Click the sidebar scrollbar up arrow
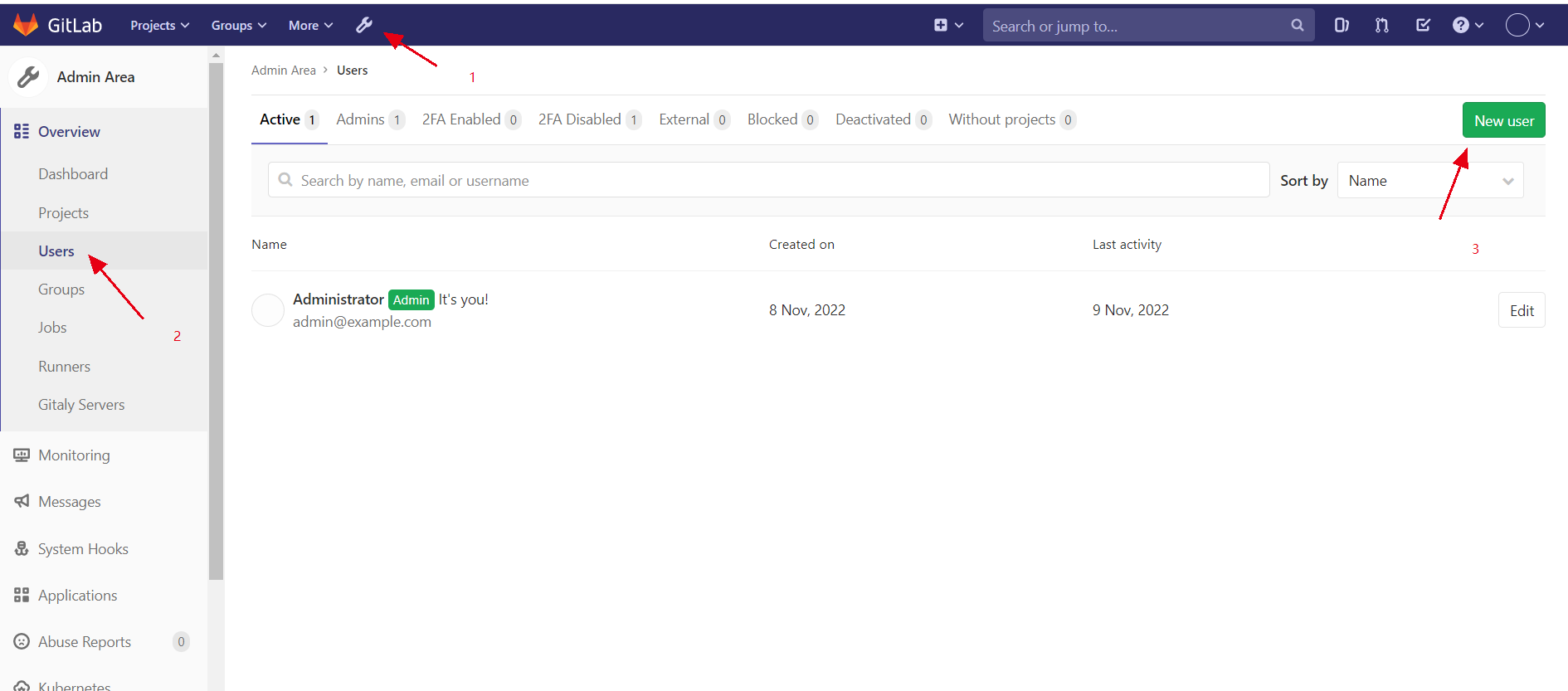This screenshot has height=691, width=1568. [217, 56]
